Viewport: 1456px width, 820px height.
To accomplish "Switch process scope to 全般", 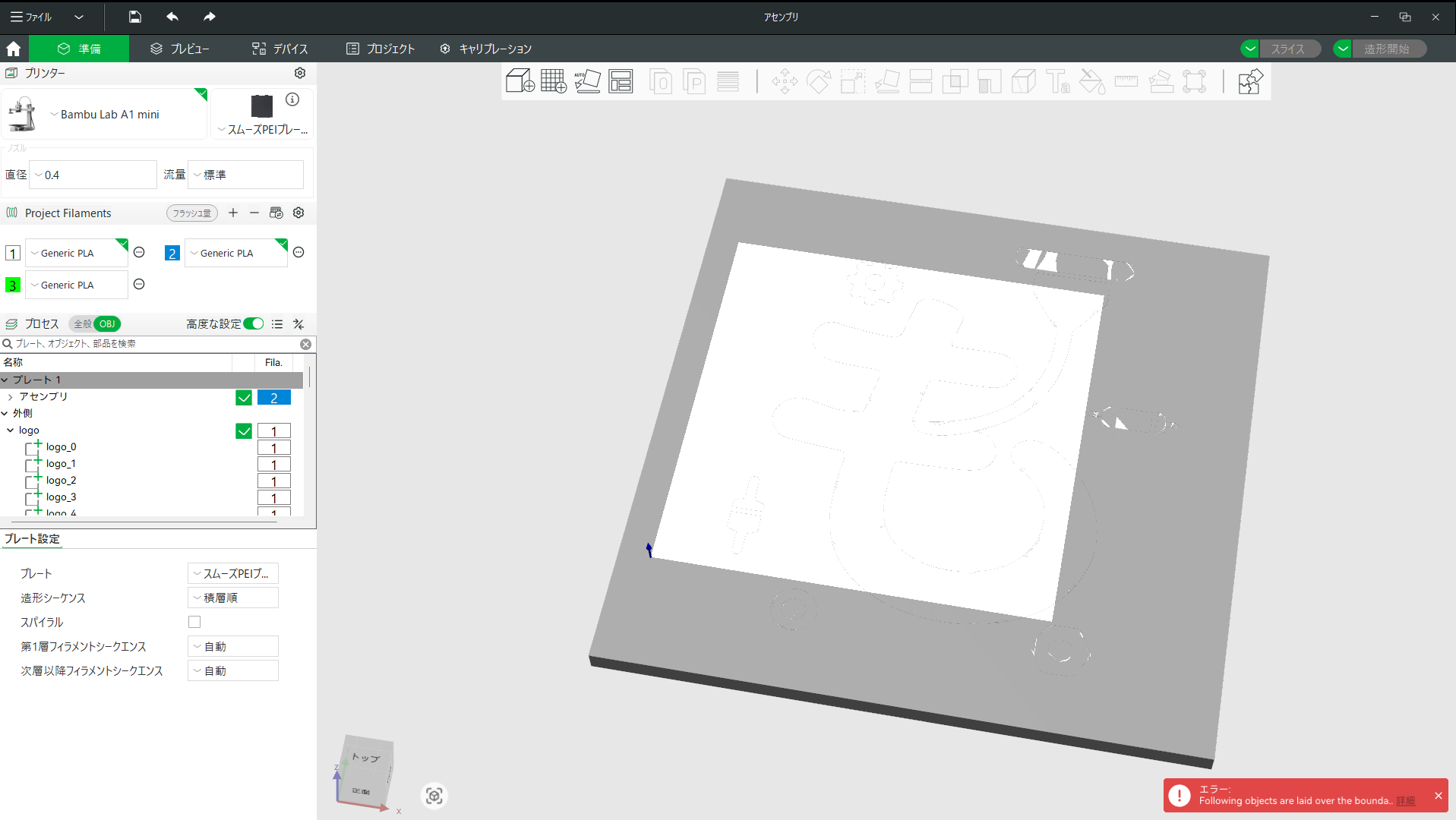I will 82,324.
